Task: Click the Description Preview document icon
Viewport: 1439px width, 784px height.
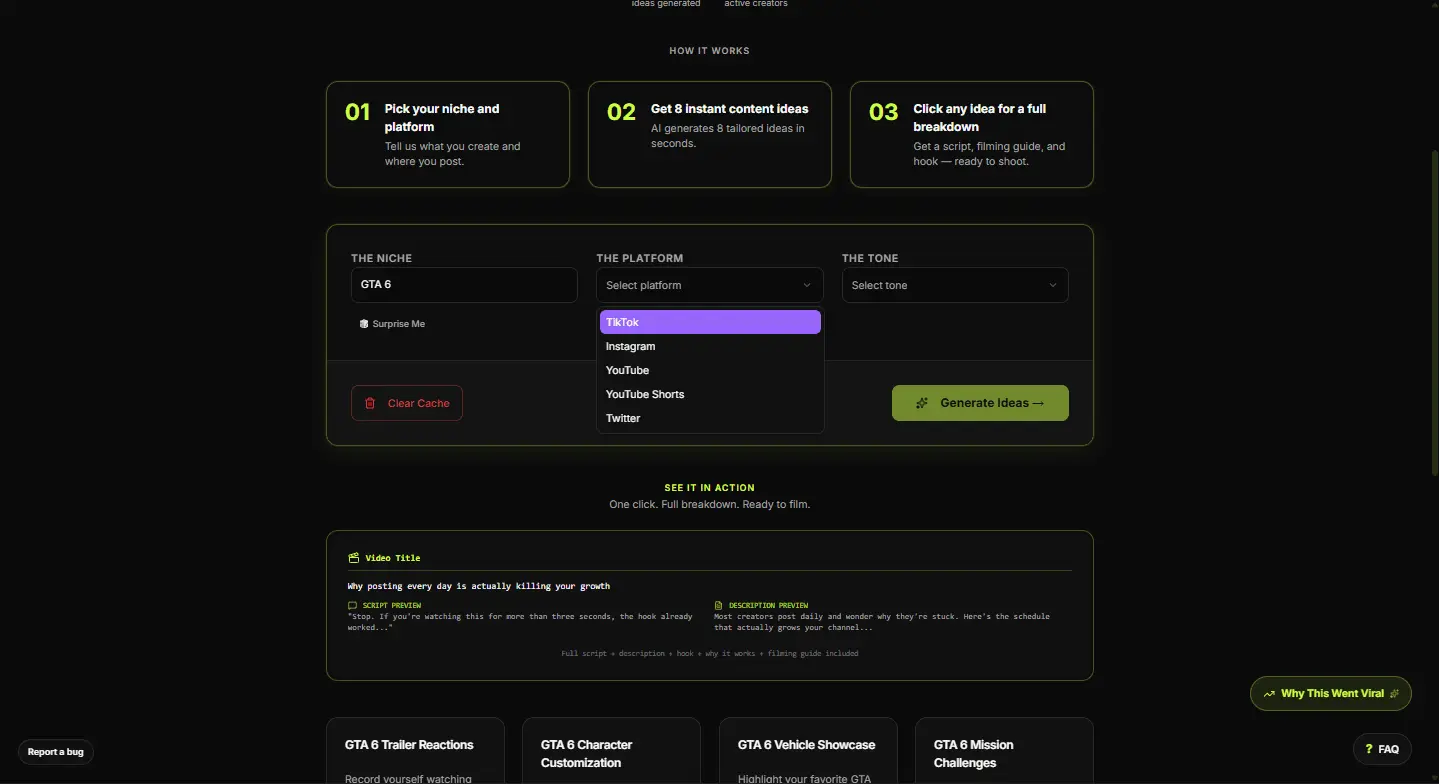Action: [x=718, y=606]
